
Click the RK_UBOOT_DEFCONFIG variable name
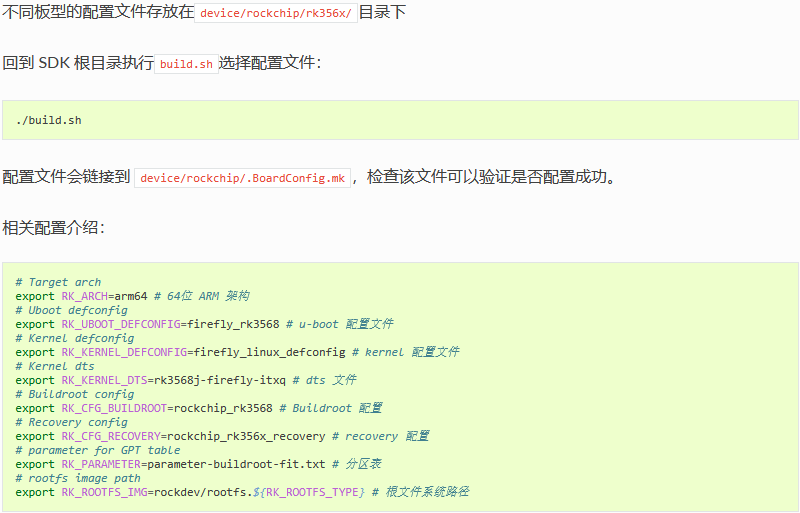pos(121,325)
